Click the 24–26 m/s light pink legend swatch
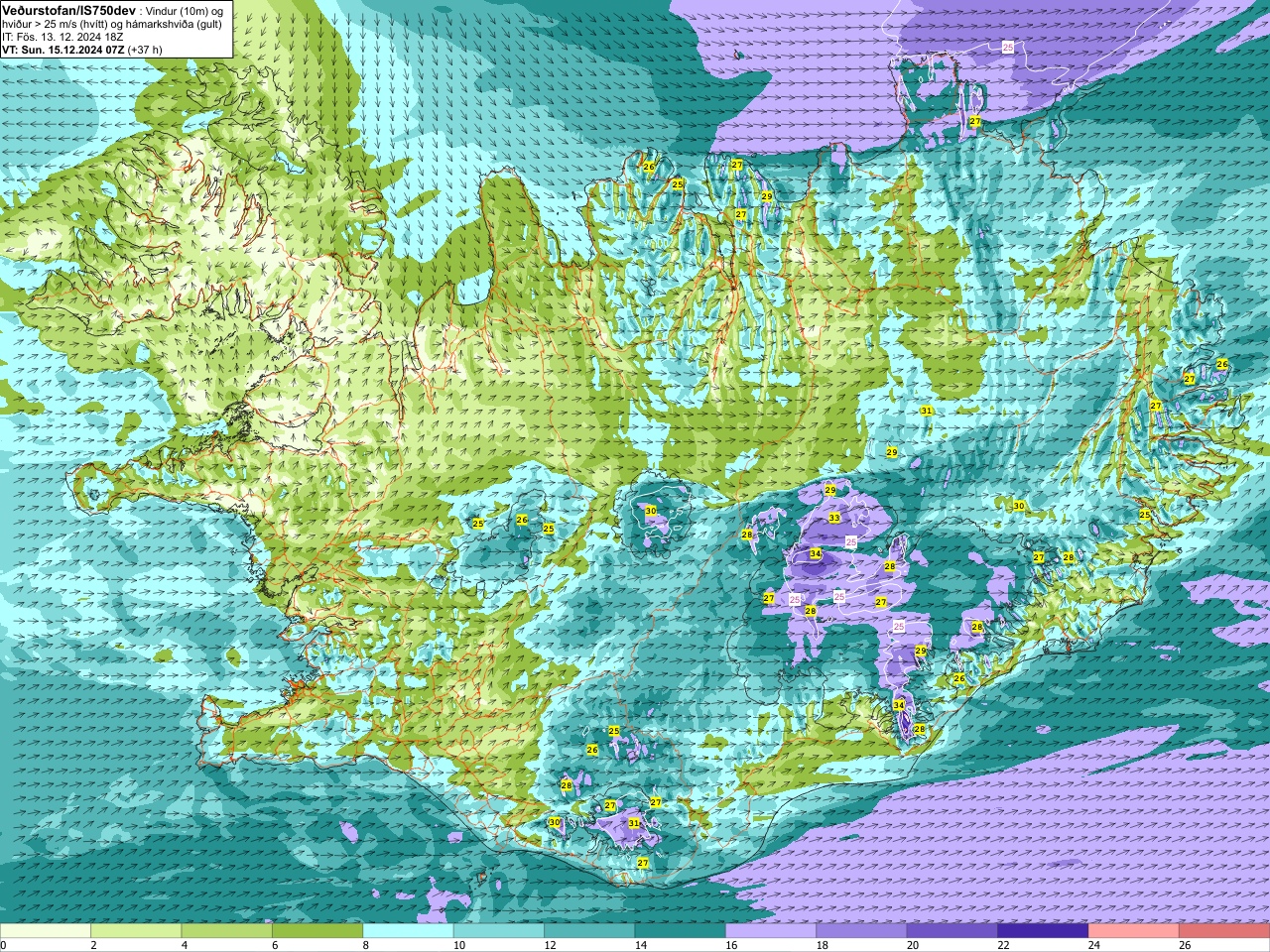1270x952 pixels. coord(1134,931)
